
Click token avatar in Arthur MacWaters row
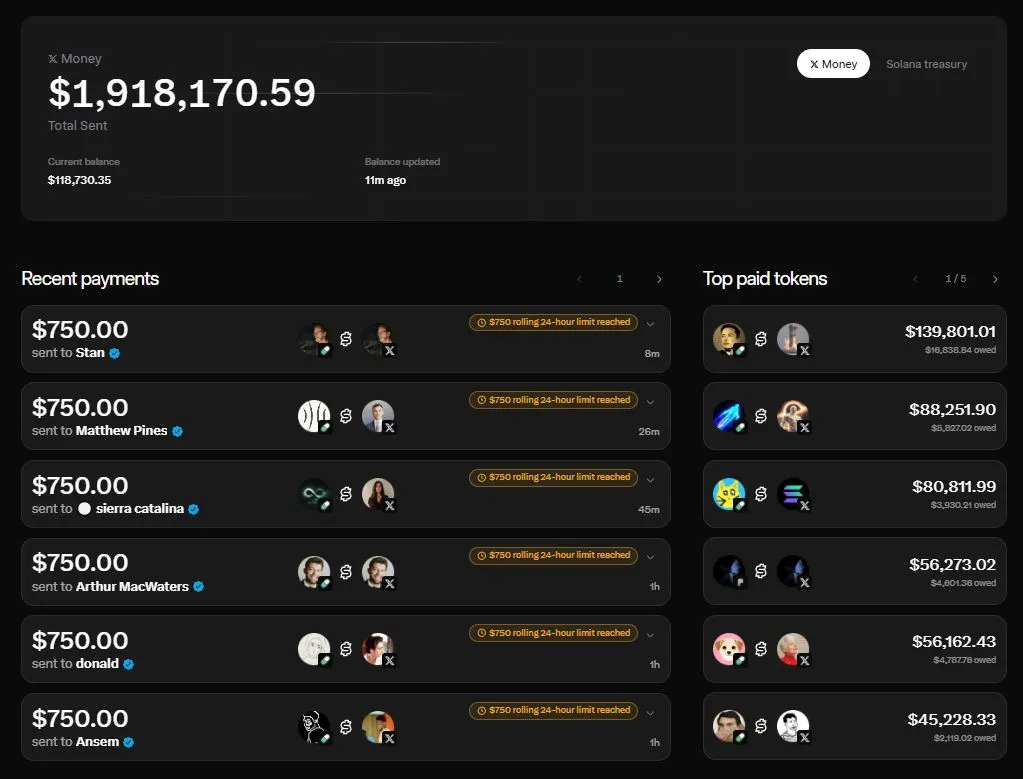pyautogui.click(x=314, y=572)
